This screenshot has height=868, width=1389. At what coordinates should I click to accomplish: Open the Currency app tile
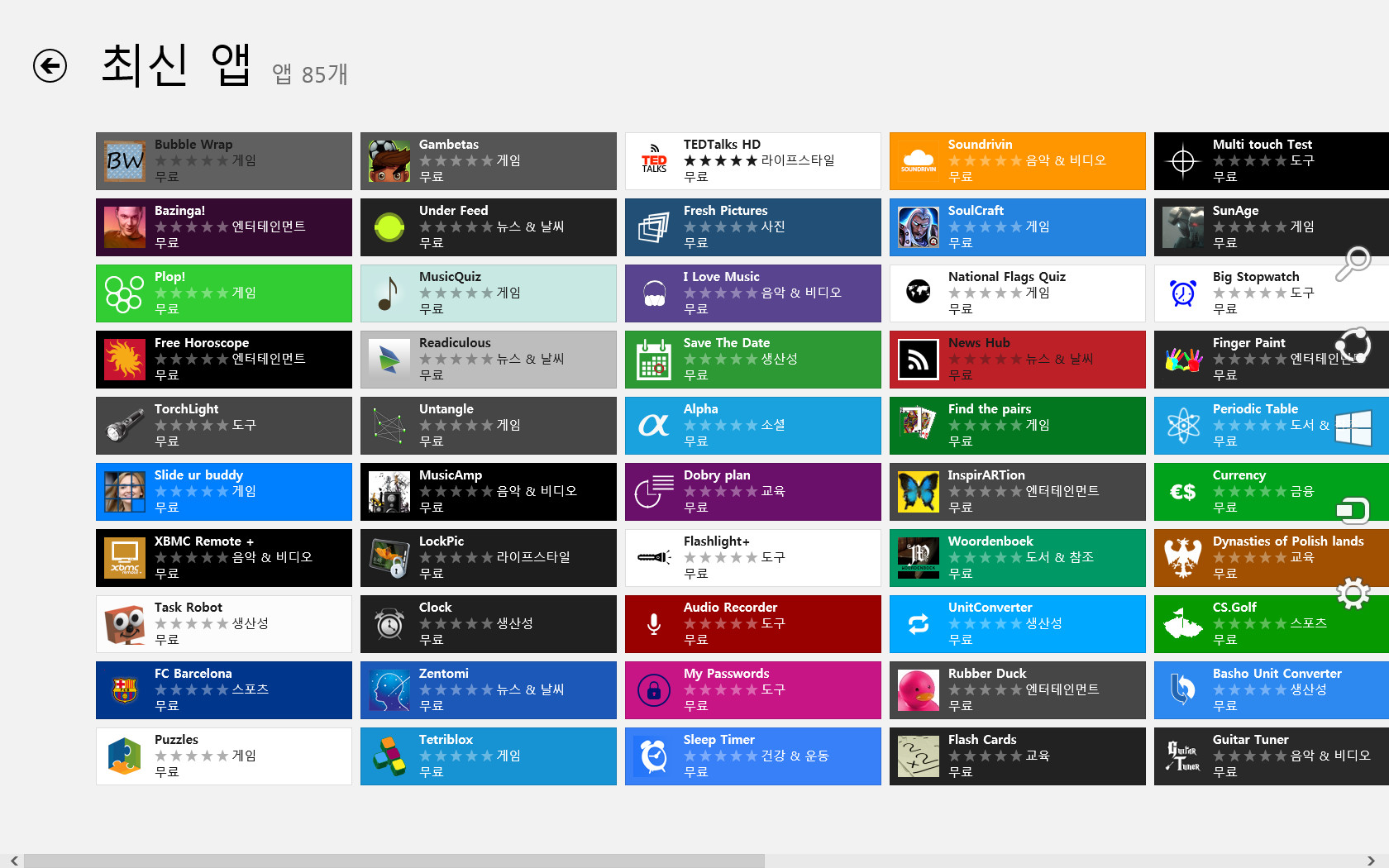coord(1272,492)
